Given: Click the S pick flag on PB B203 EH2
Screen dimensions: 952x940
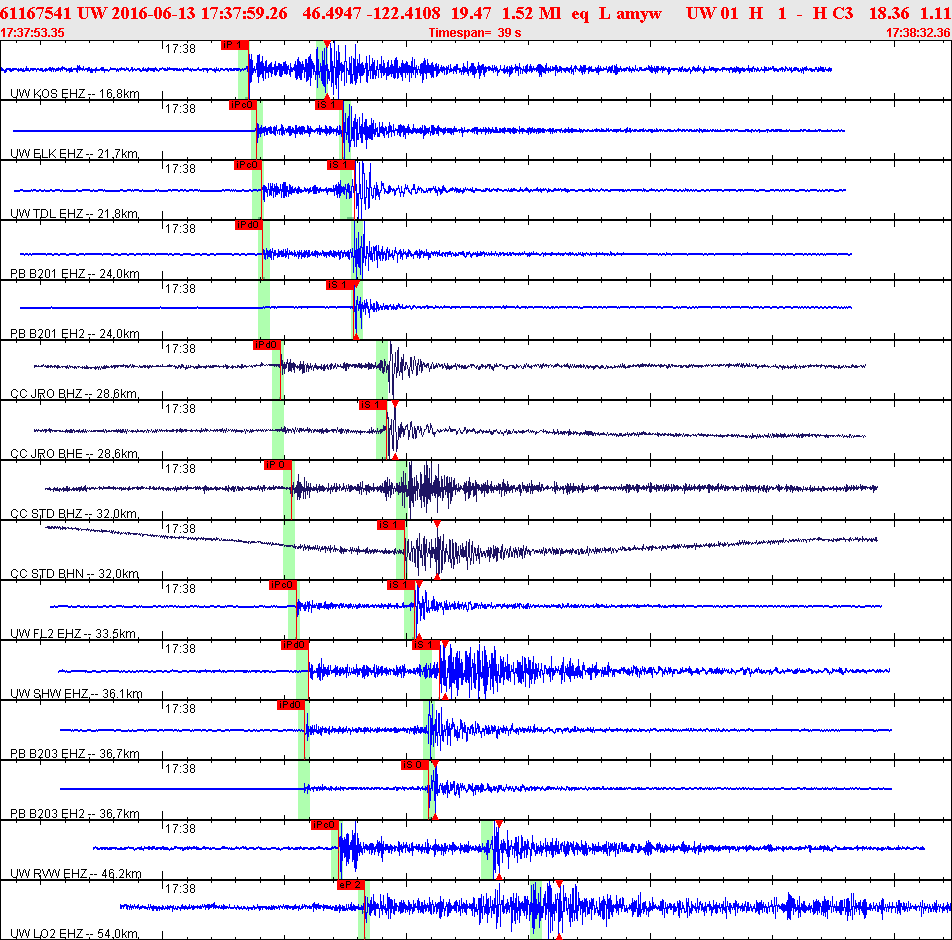Looking at the screenshot, I should (413, 765).
